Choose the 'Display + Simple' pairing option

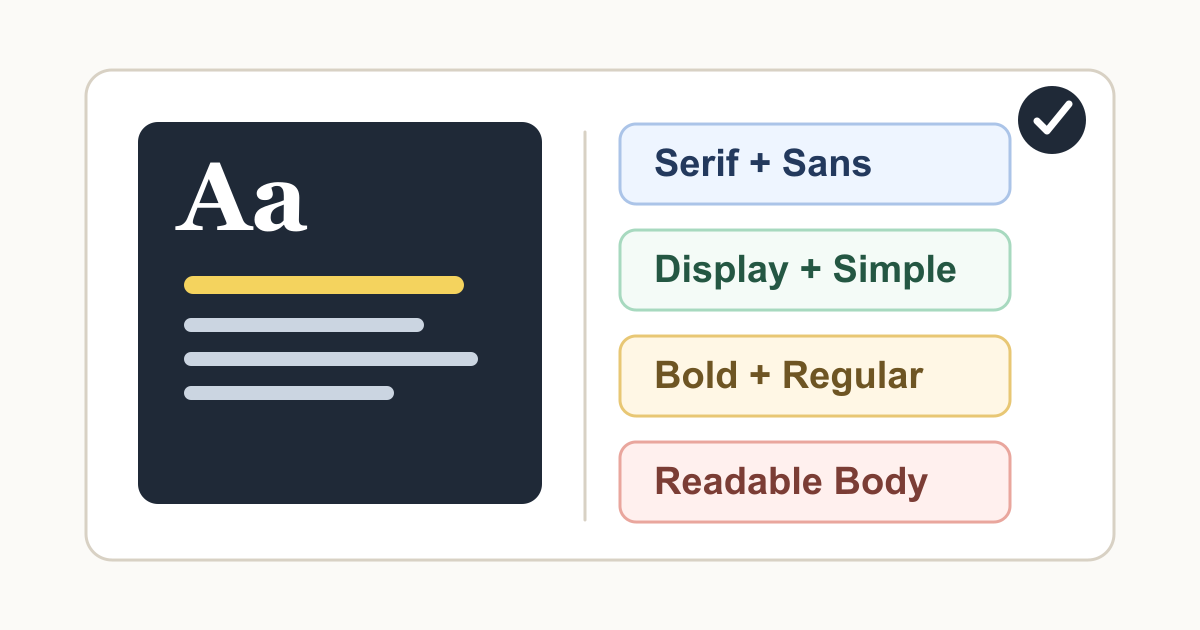coord(814,270)
